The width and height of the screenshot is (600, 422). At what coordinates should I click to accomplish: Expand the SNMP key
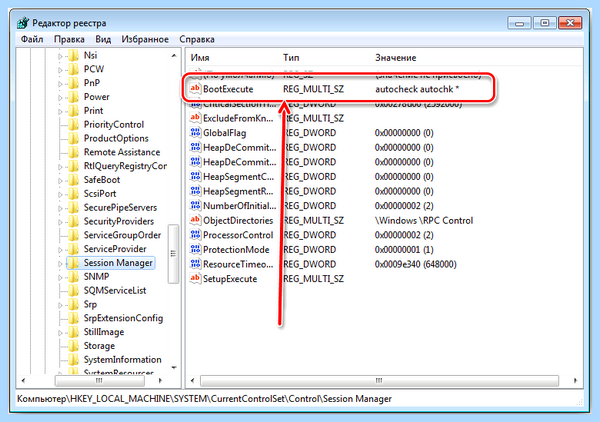tap(60, 277)
